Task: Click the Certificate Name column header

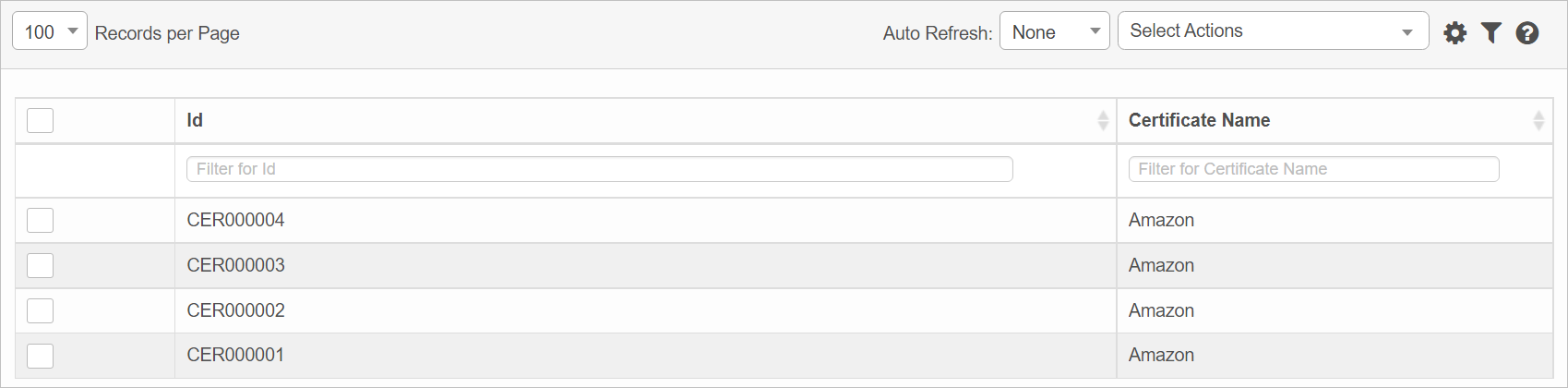Action: click(1199, 120)
